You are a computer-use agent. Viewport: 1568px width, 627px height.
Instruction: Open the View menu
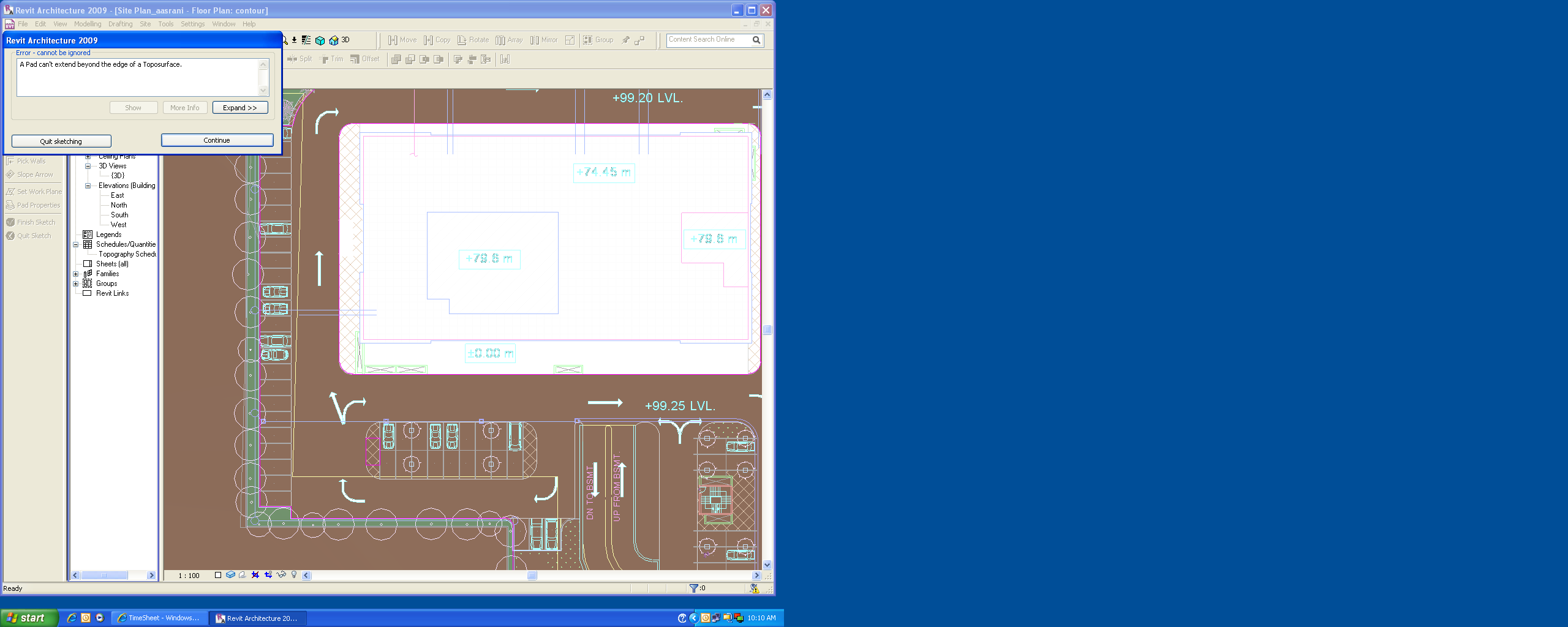pos(60,24)
